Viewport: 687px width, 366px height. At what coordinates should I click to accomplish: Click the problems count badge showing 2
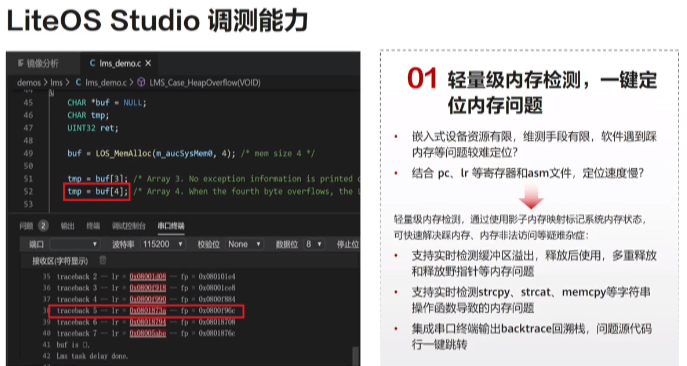tap(43, 226)
